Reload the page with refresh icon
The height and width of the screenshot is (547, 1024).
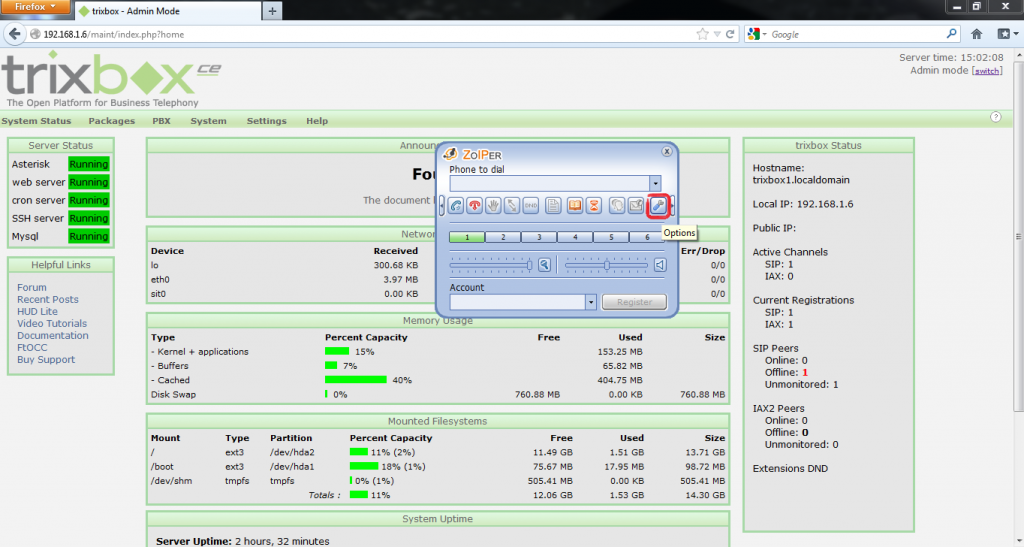point(730,34)
